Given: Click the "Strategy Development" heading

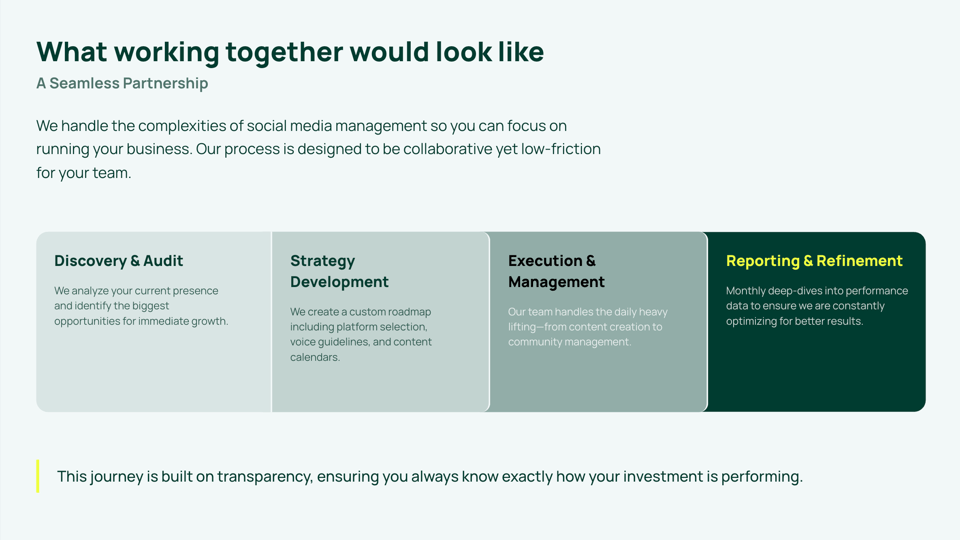Looking at the screenshot, I should [339, 271].
